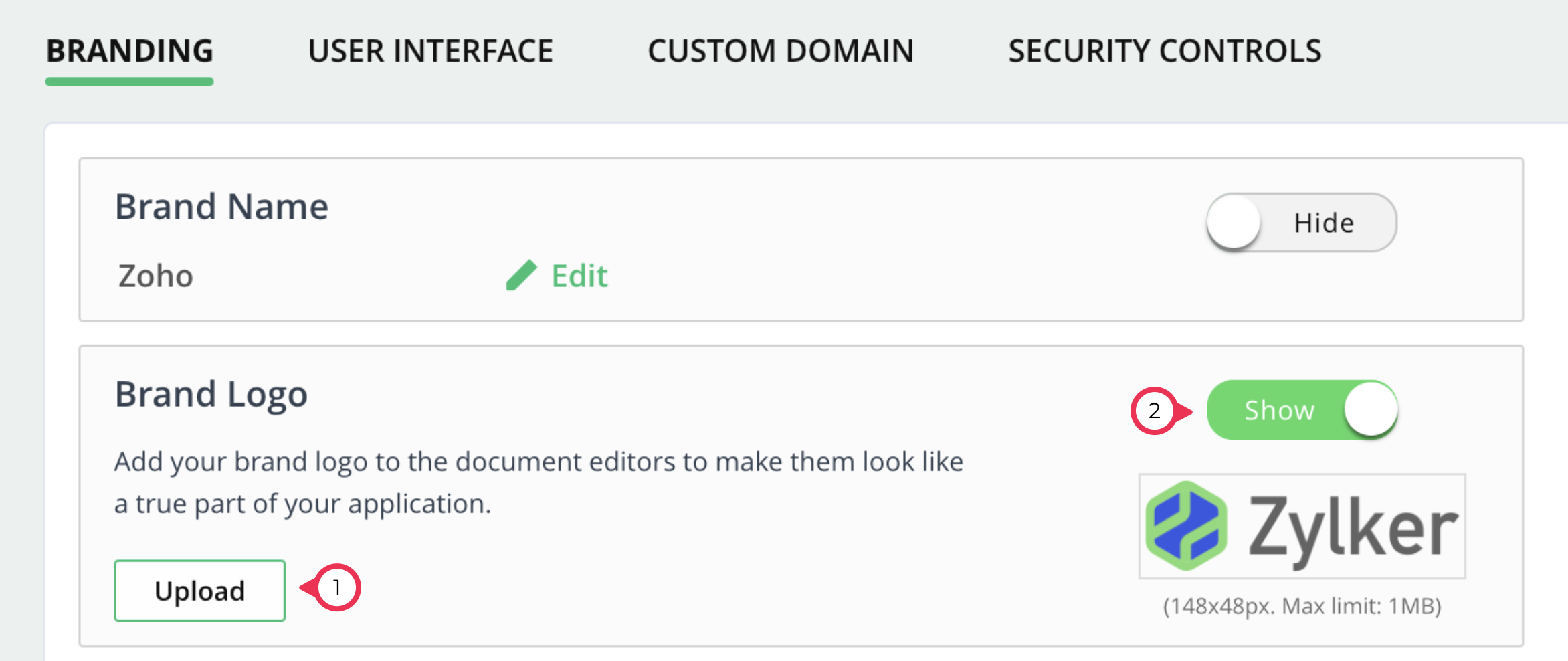Click the numbered callout marker 2
This screenshot has height=661, width=1568.
click(x=1154, y=411)
